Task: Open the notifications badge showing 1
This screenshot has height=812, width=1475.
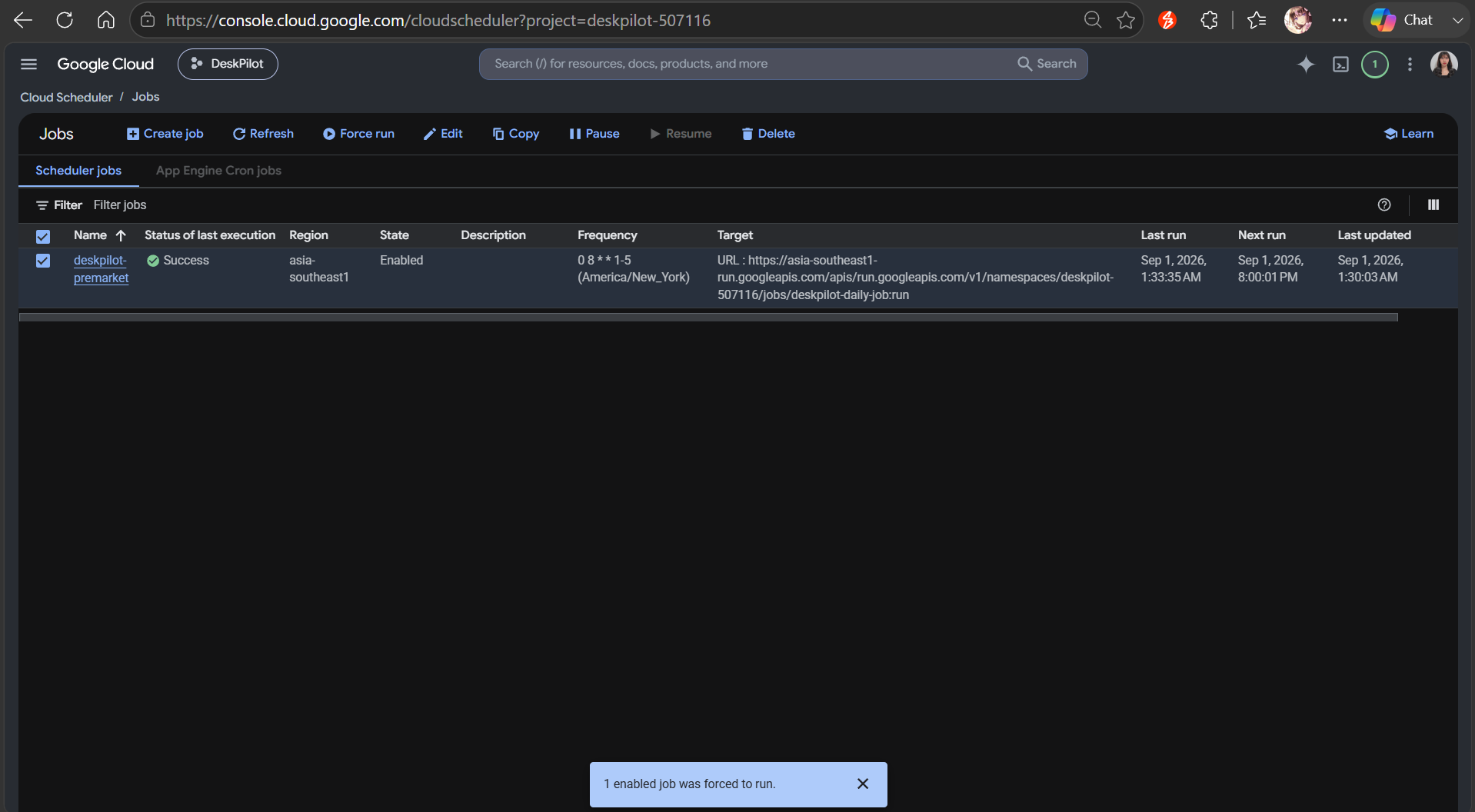Action: pyautogui.click(x=1375, y=65)
